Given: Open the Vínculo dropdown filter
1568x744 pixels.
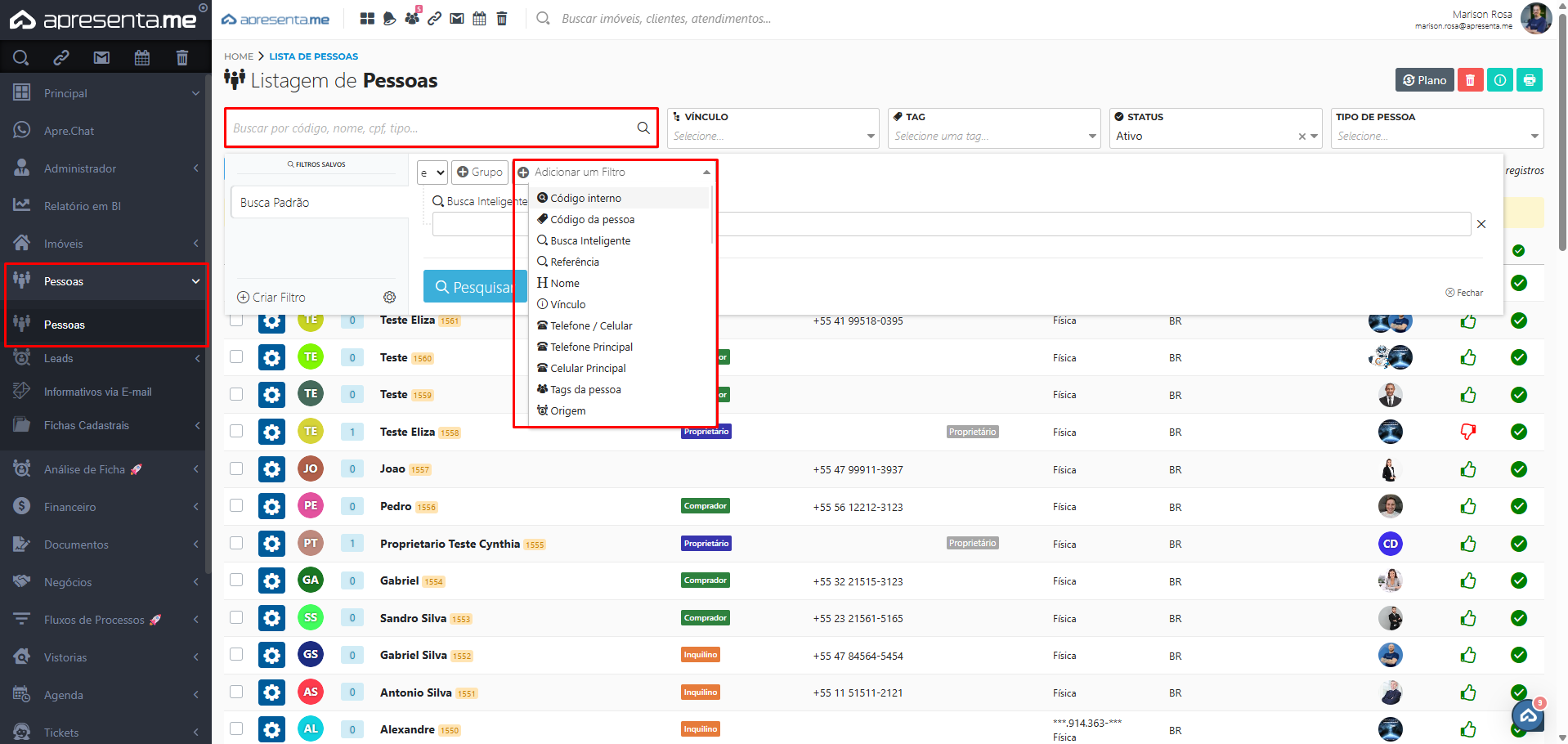Looking at the screenshot, I should coord(773,136).
